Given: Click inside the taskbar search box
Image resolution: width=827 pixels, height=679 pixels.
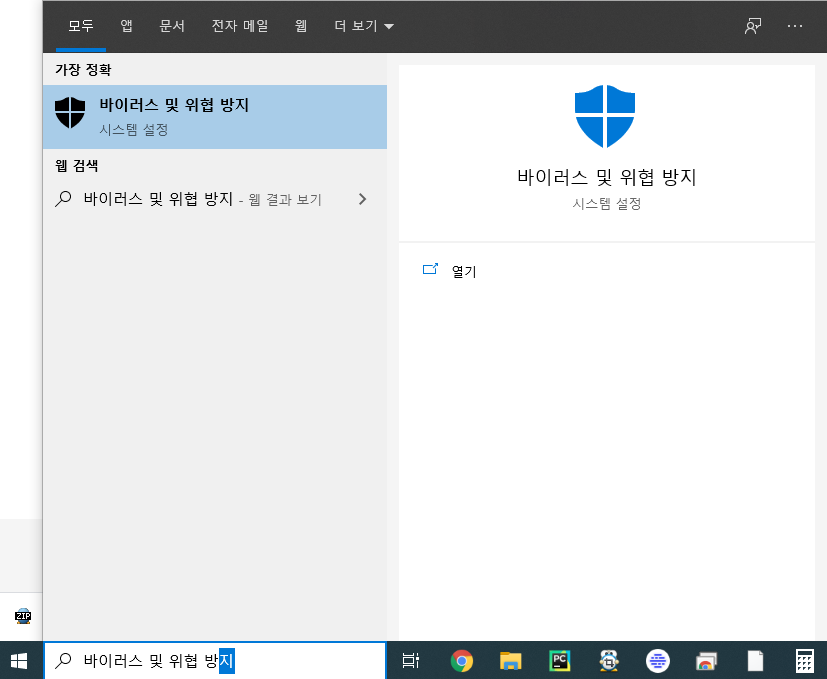Looking at the screenshot, I should (215, 661).
